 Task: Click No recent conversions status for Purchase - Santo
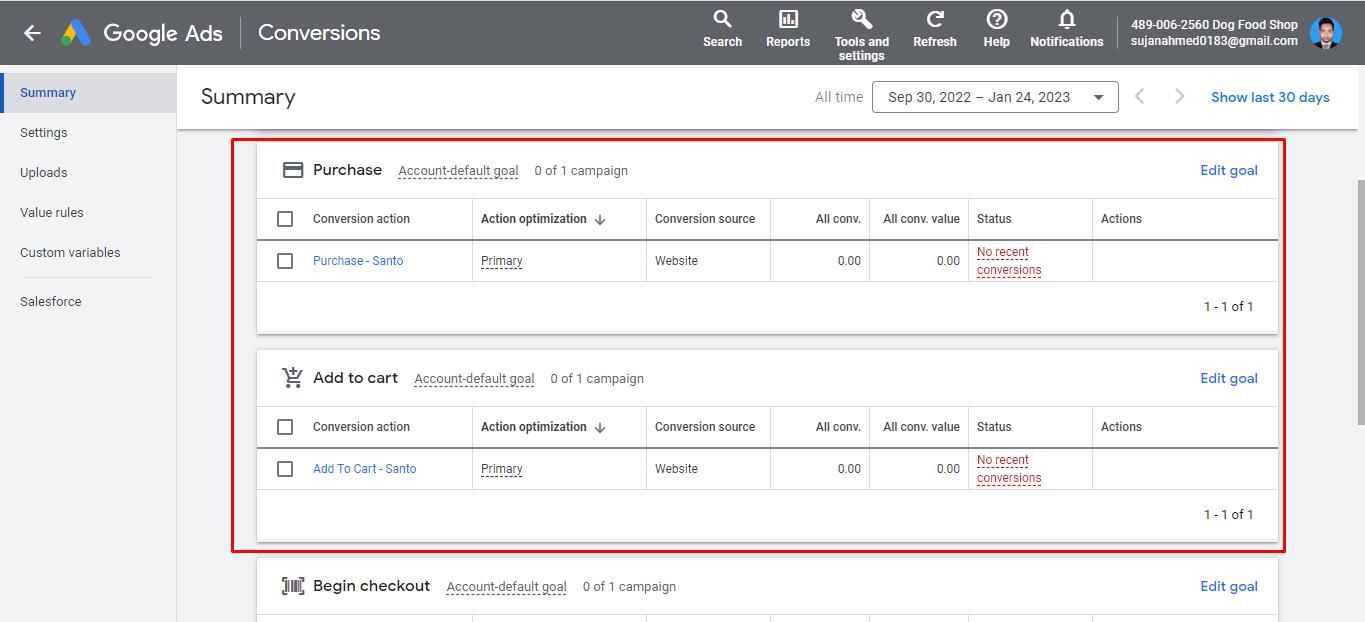(1009, 261)
